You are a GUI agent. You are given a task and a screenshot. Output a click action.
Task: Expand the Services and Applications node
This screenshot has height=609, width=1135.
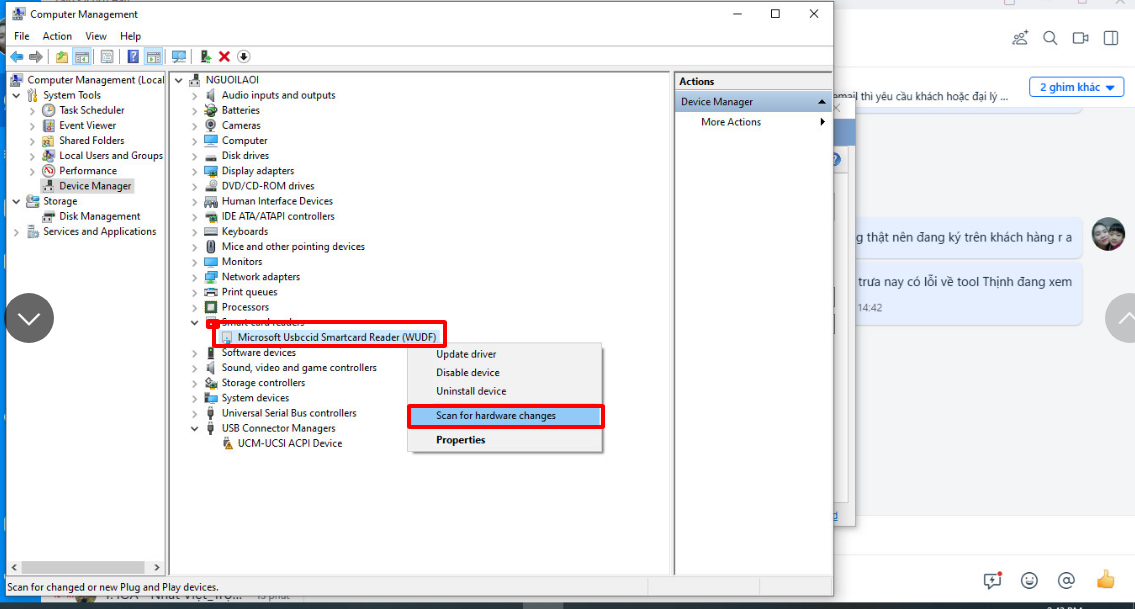click(16, 232)
